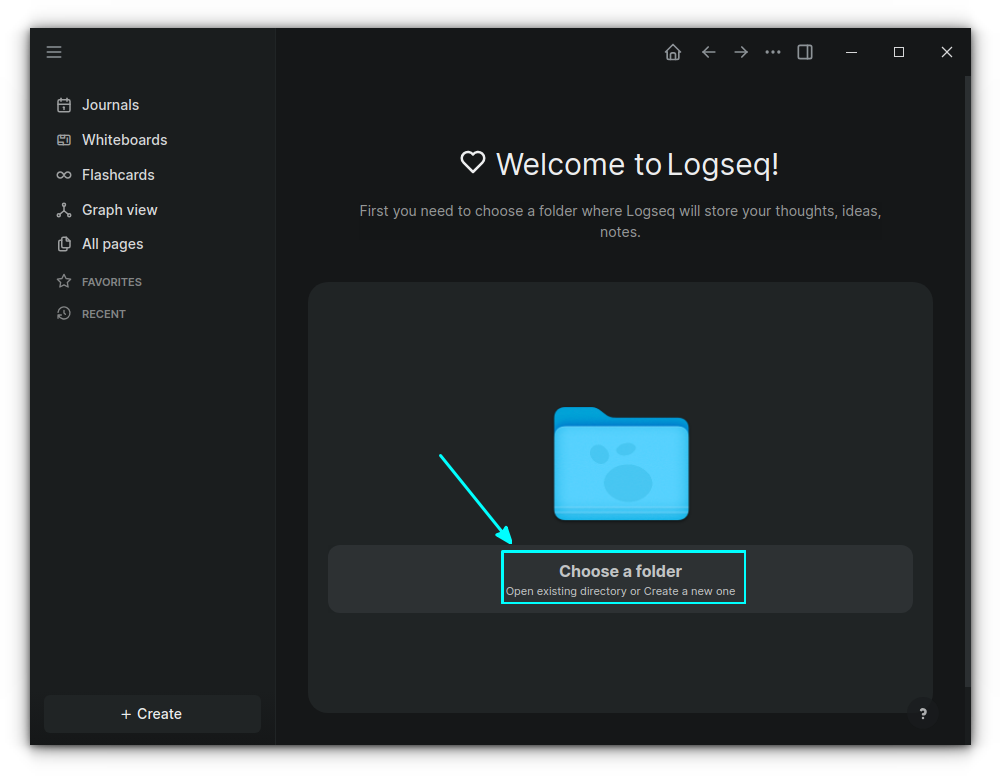1001x777 pixels.
Task: Click the blue folder illustration
Action: (x=621, y=462)
